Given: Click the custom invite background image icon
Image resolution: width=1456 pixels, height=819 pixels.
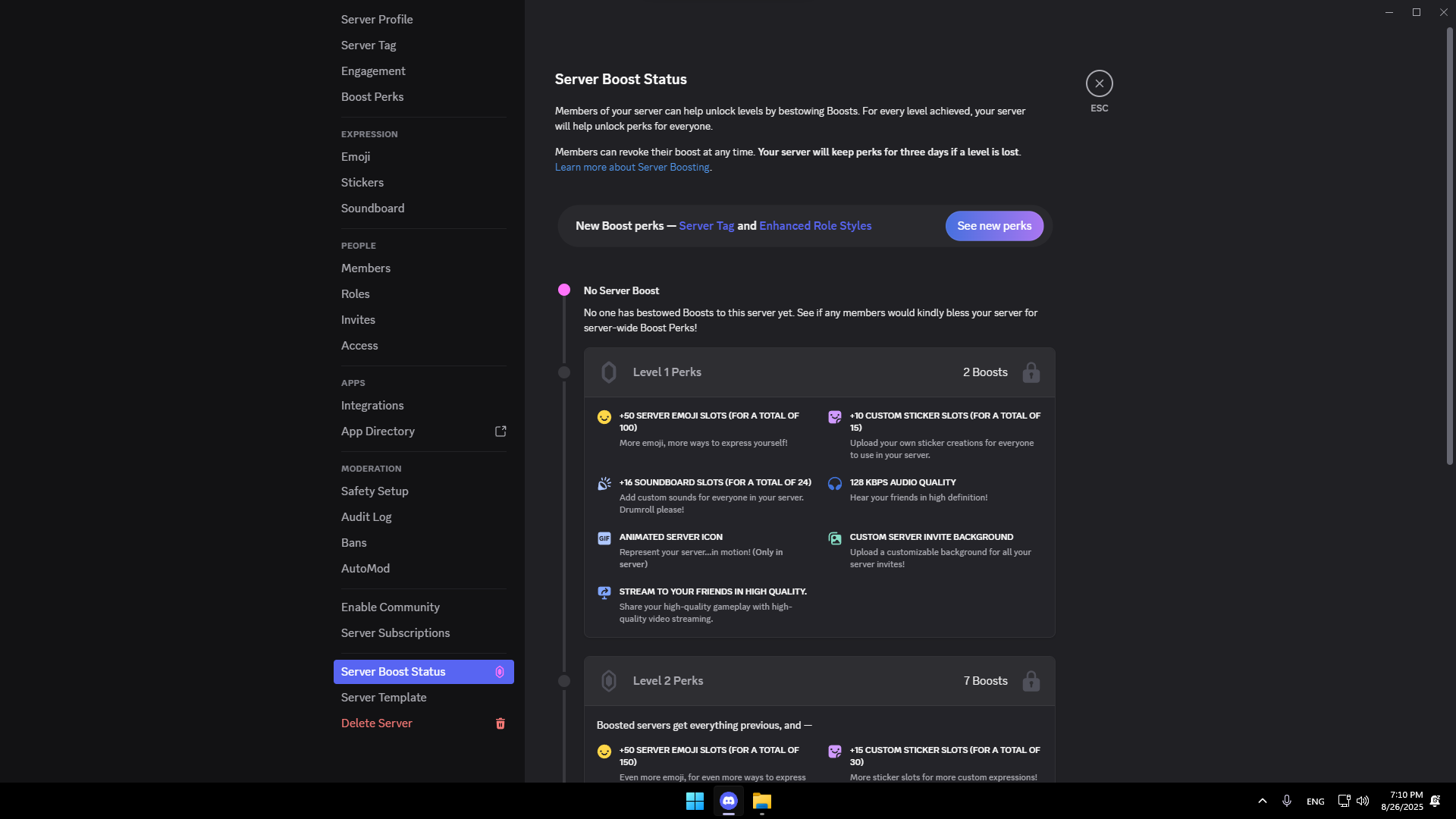Looking at the screenshot, I should 835,538.
